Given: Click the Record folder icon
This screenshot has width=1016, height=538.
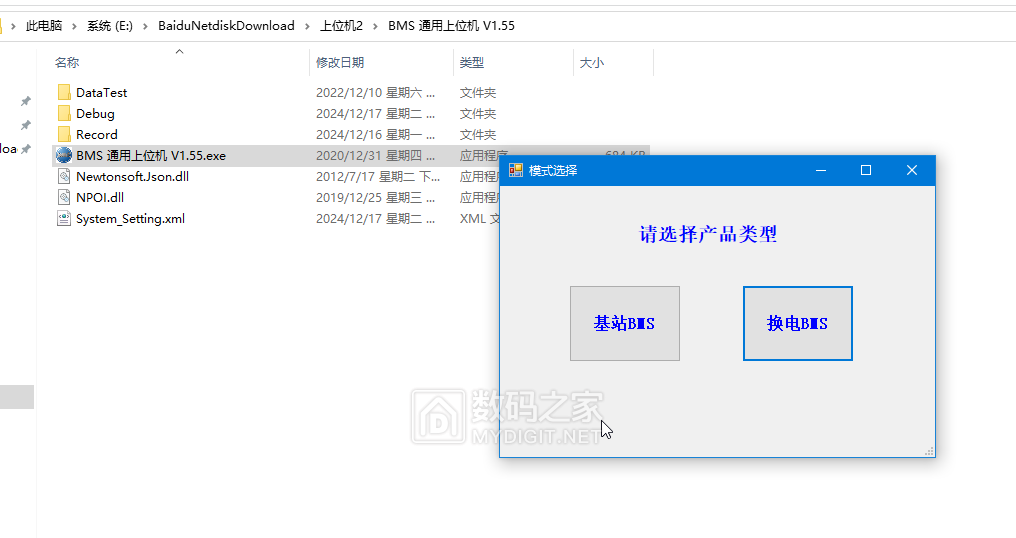Looking at the screenshot, I should click(x=64, y=134).
